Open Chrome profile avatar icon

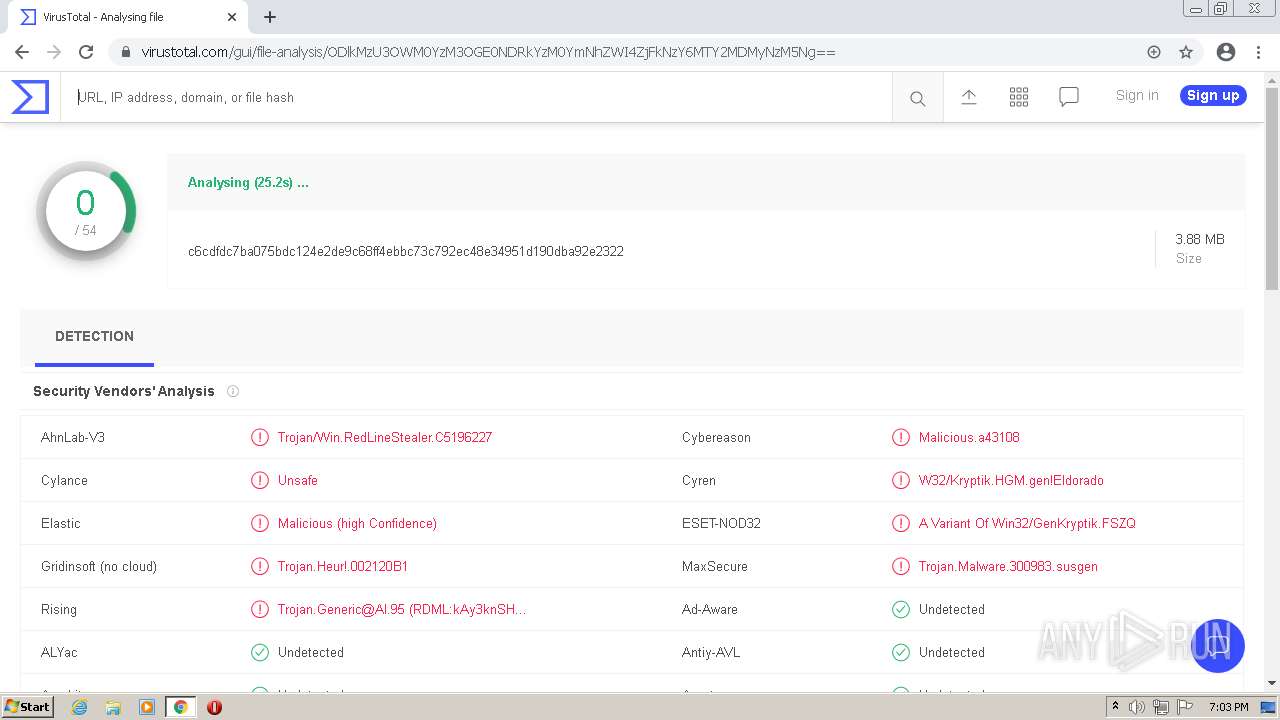pyautogui.click(x=1226, y=52)
